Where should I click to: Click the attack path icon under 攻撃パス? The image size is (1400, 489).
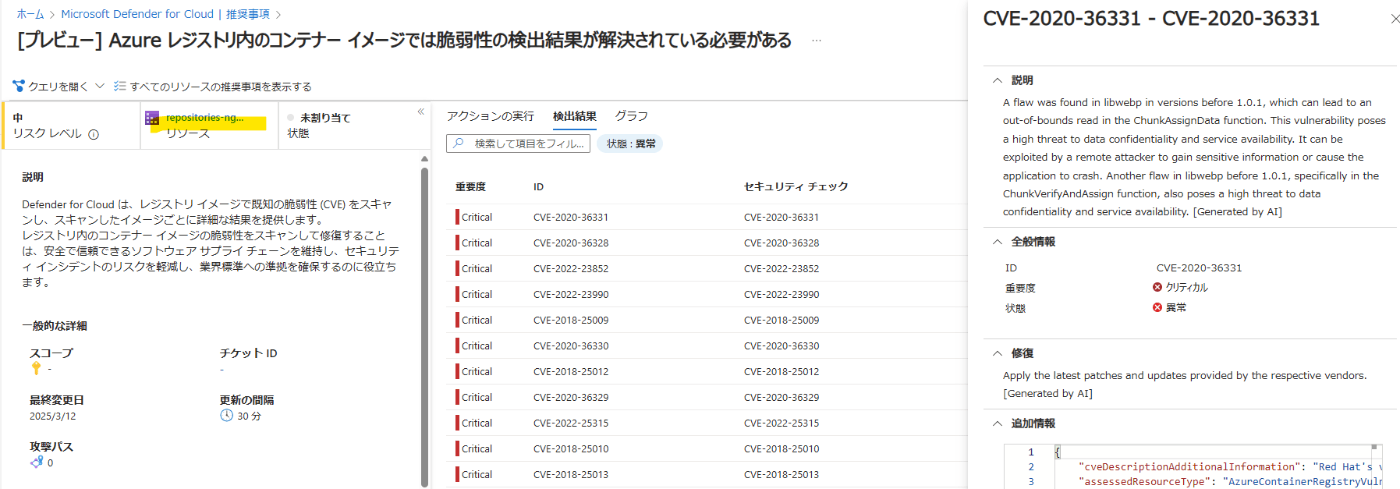click(37, 462)
